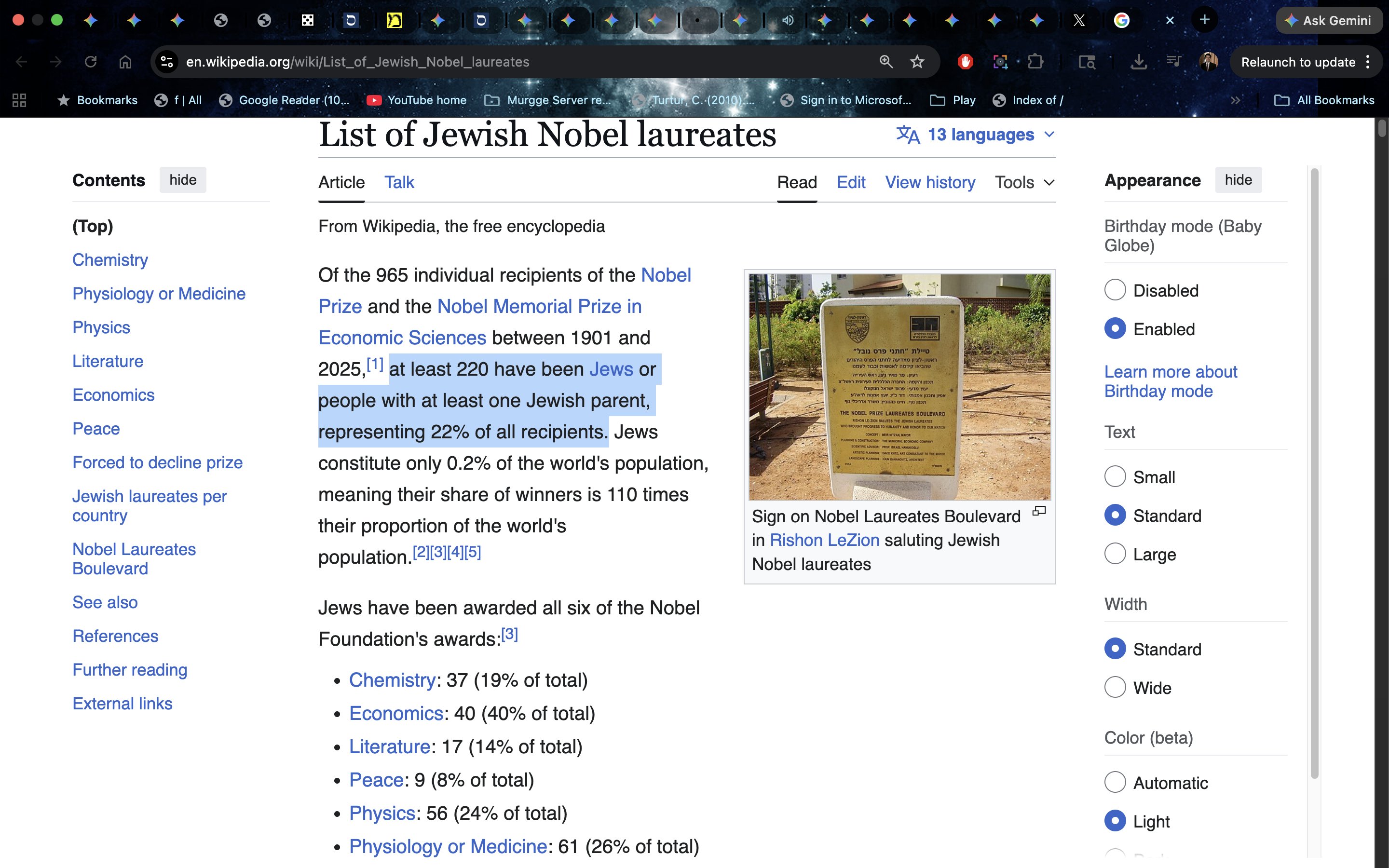
Task: Click the zoom magnifier icon in the address bar
Action: (x=885, y=62)
